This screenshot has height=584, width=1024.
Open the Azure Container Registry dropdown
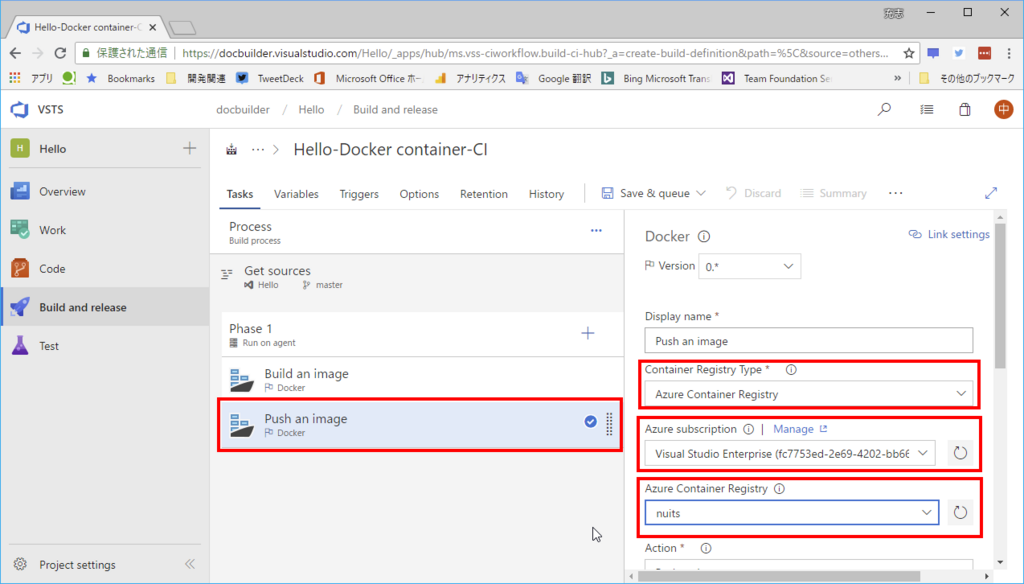coord(792,513)
